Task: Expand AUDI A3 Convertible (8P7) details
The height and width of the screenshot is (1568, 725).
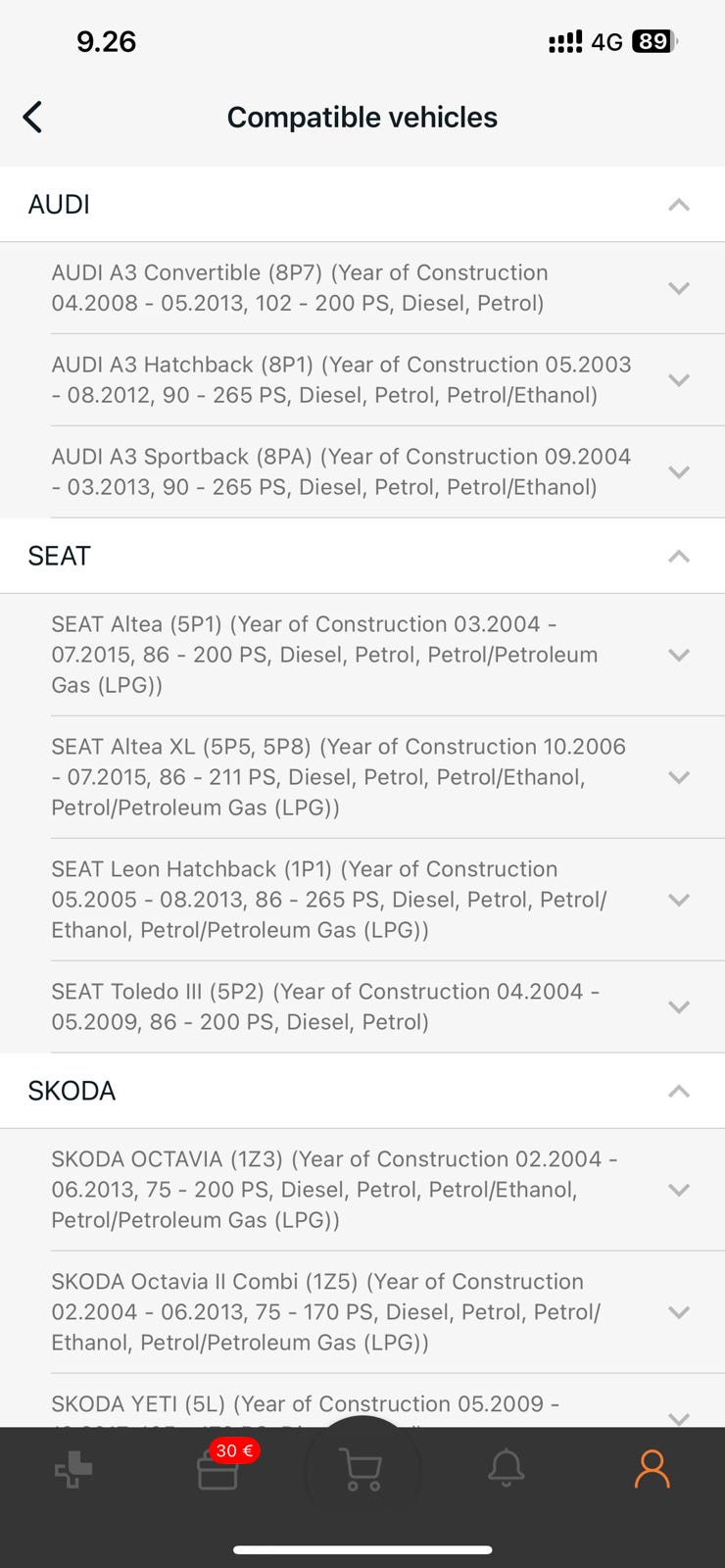Action: click(x=678, y=288)
